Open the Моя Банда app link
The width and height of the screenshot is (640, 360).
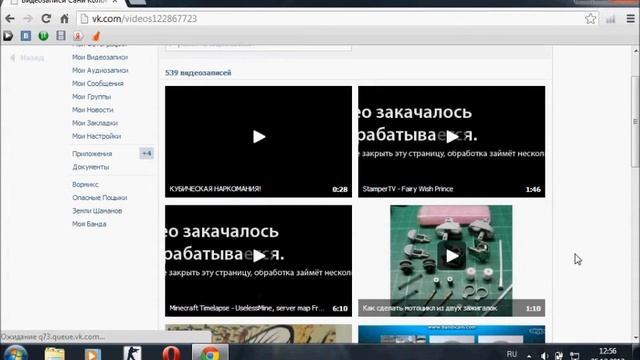[x=89, y=224]
